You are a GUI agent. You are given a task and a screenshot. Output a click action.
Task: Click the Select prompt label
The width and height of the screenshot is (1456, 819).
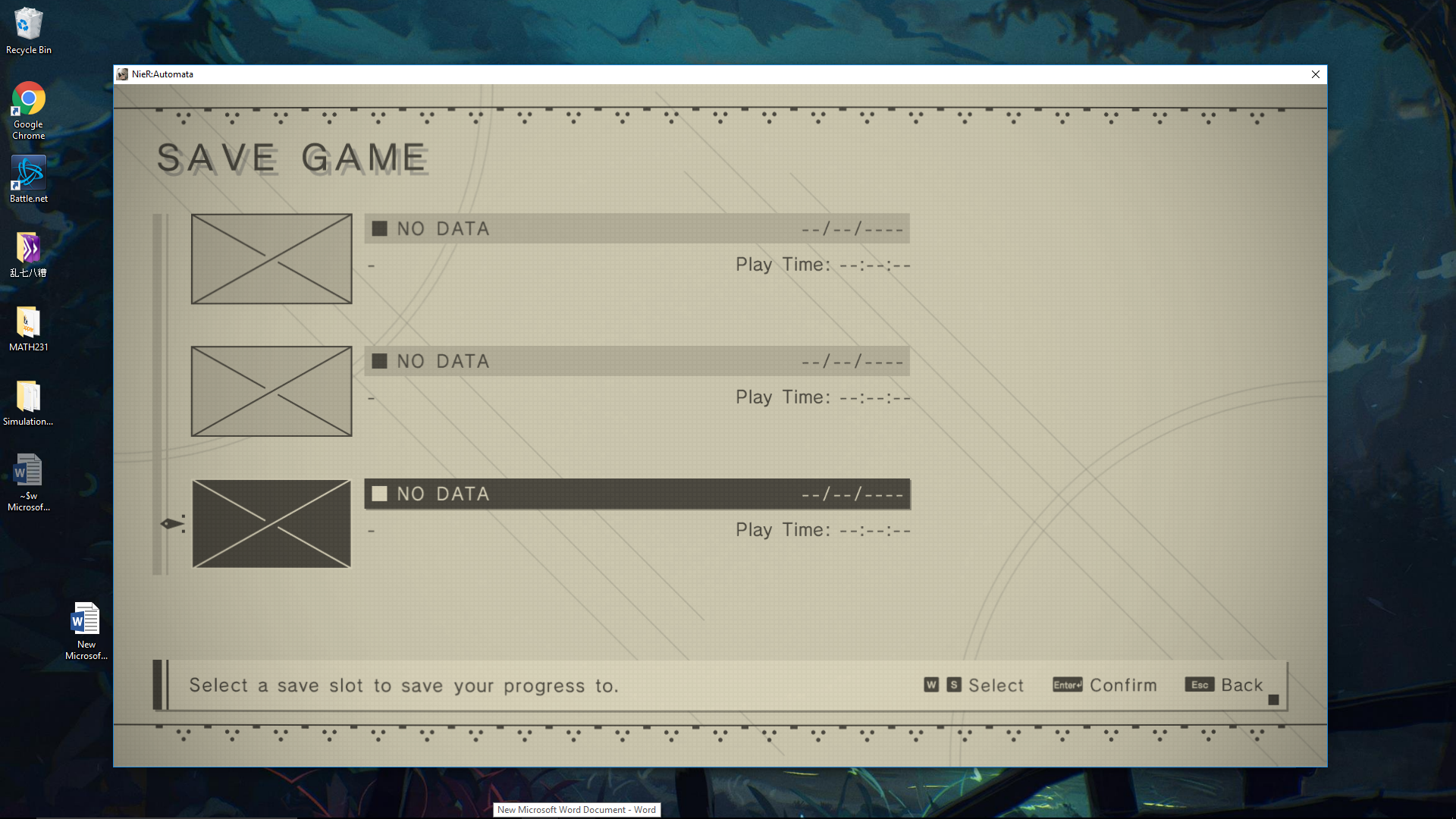coord(996,686)
